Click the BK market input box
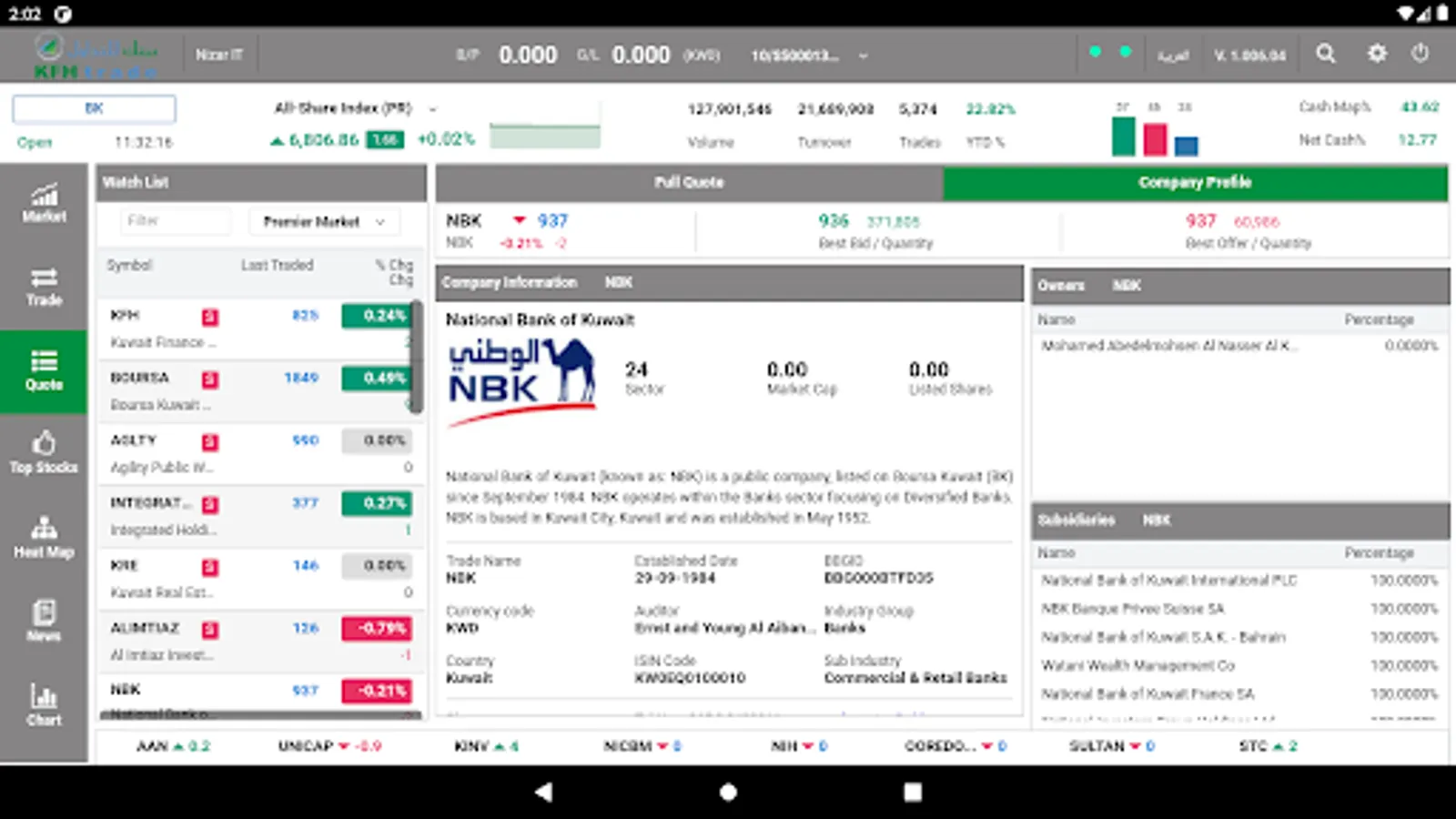This screenshot has width=1456, height=819. click(94, 108)
